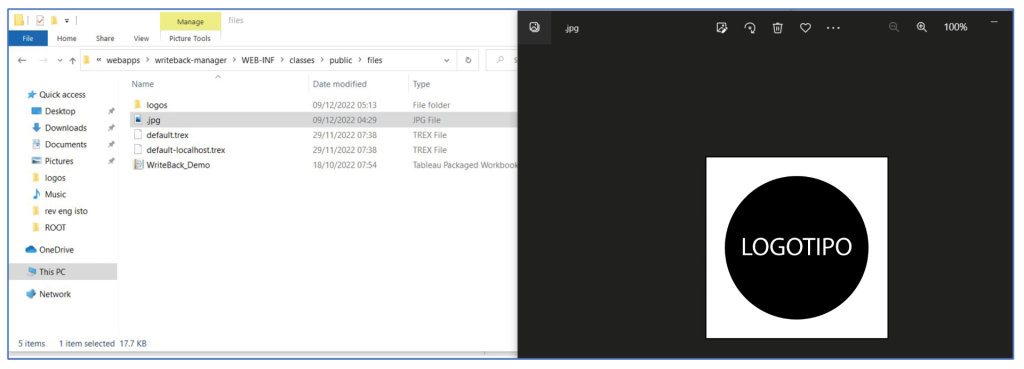Viewport: 1024px width, 369px height.
Task: Expand chevron after classes in address bar
Action: click(321, 60)
